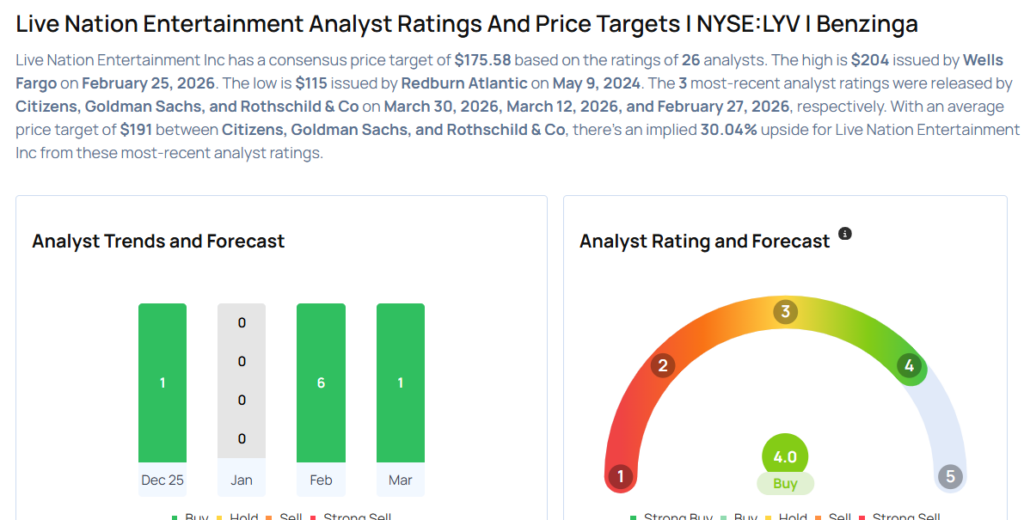The height and width of the screenshot is (520, 1024).
Task: Click gauge marker number 1
Action: [620, 476]
